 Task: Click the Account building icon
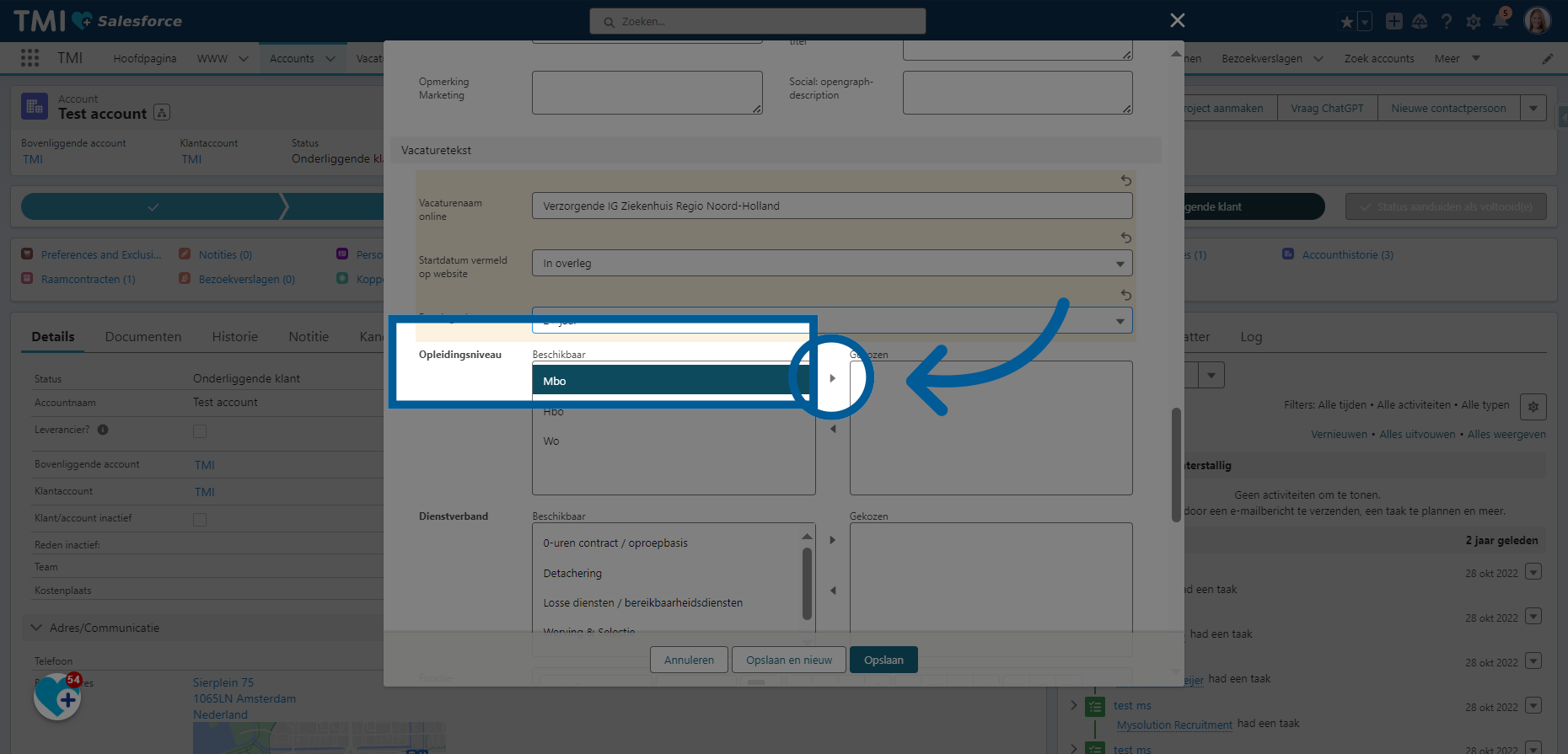click(35, 106)
